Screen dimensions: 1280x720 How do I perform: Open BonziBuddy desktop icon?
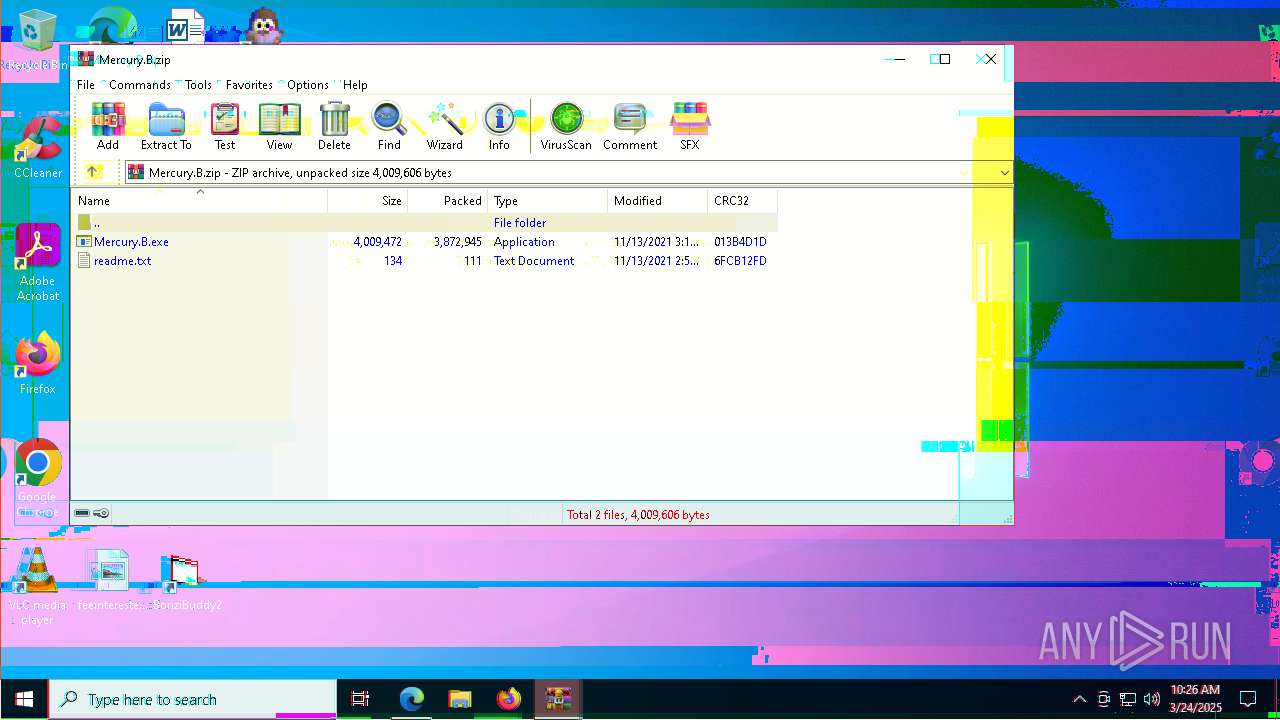tap(184, 581)
